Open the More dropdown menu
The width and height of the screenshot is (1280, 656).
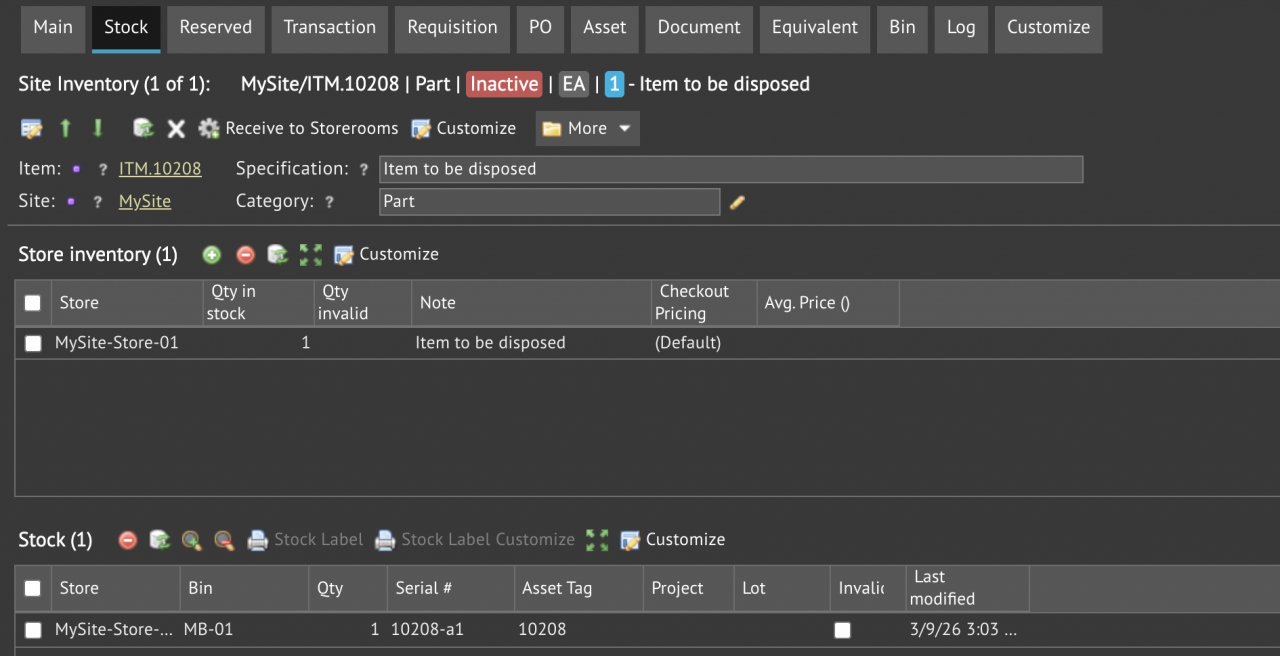pos(587,128)
